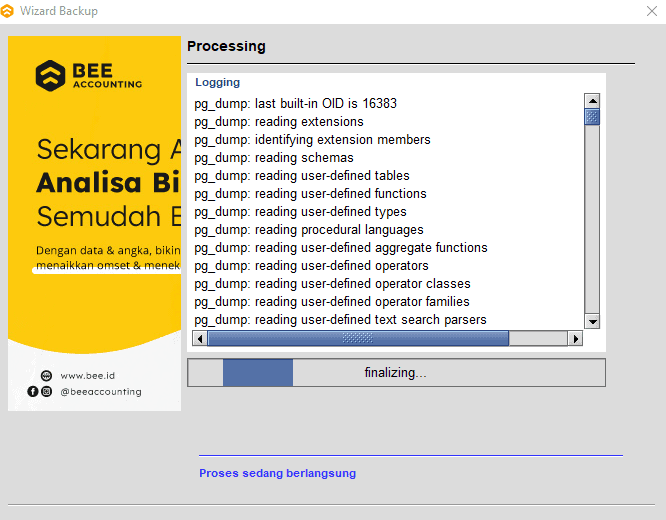Screen dimensions: 666x520
Task: Click the Facebook icon in the banner
Action: tap(33, 392)
